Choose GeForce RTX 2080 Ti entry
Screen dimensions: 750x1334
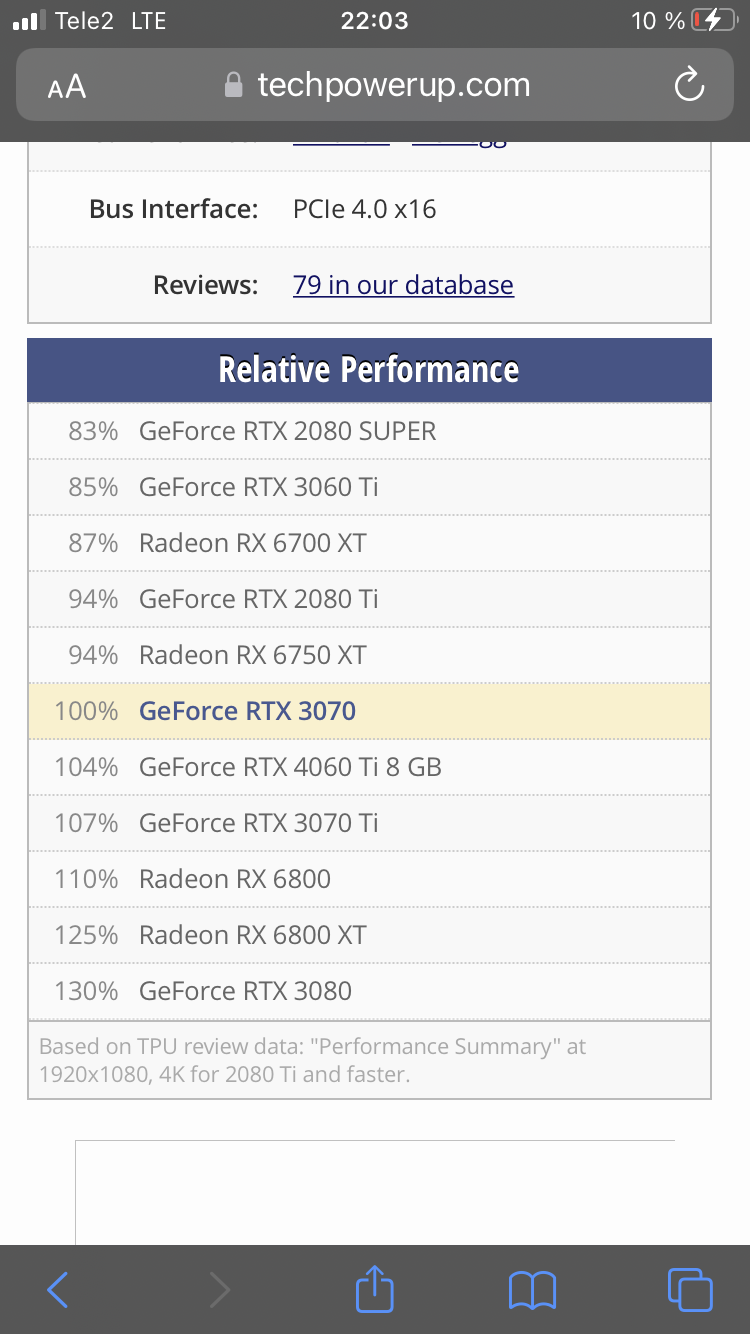pos(259,599)
